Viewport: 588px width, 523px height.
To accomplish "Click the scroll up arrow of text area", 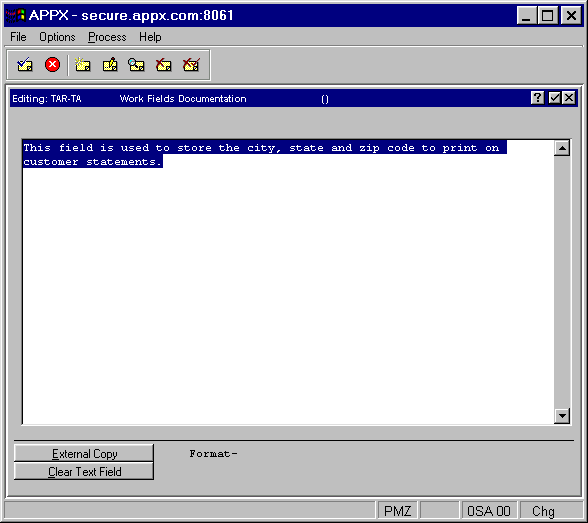I will point(562,148).
